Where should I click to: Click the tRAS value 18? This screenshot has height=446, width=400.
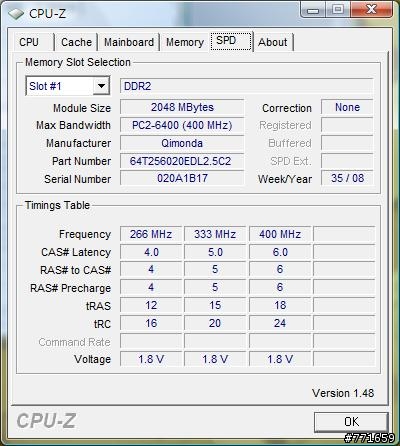280,305
